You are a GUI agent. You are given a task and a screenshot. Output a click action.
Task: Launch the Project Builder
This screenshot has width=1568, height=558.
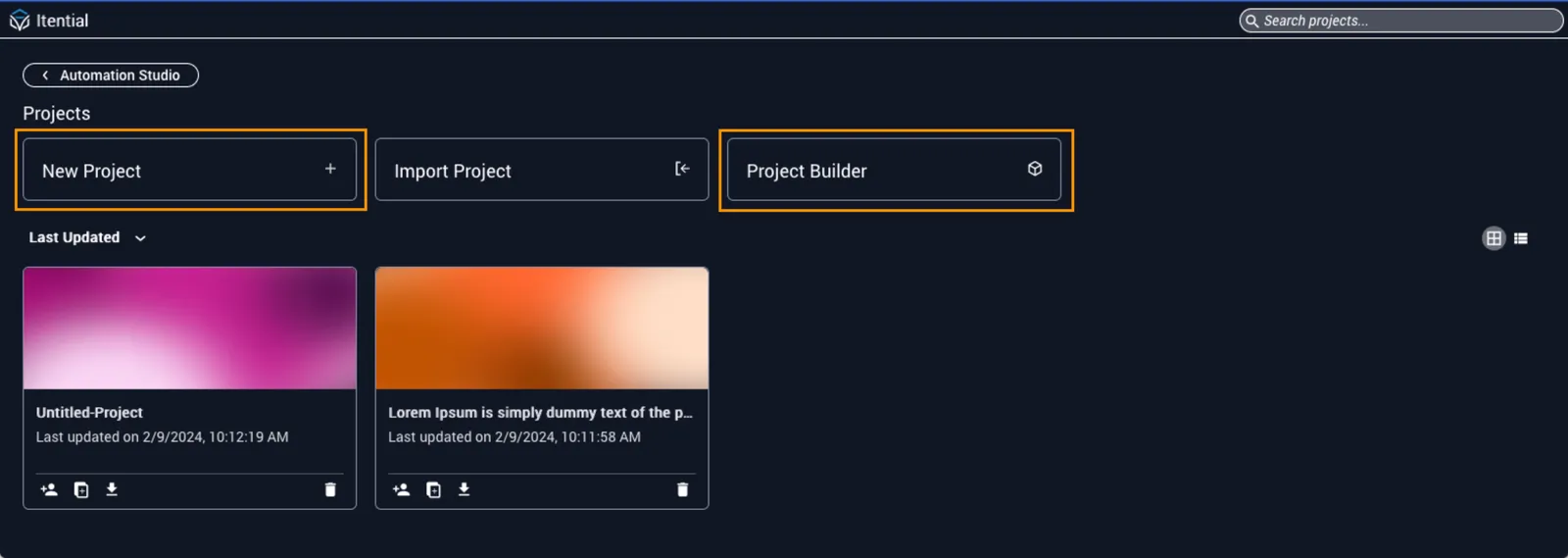[894, 170]
